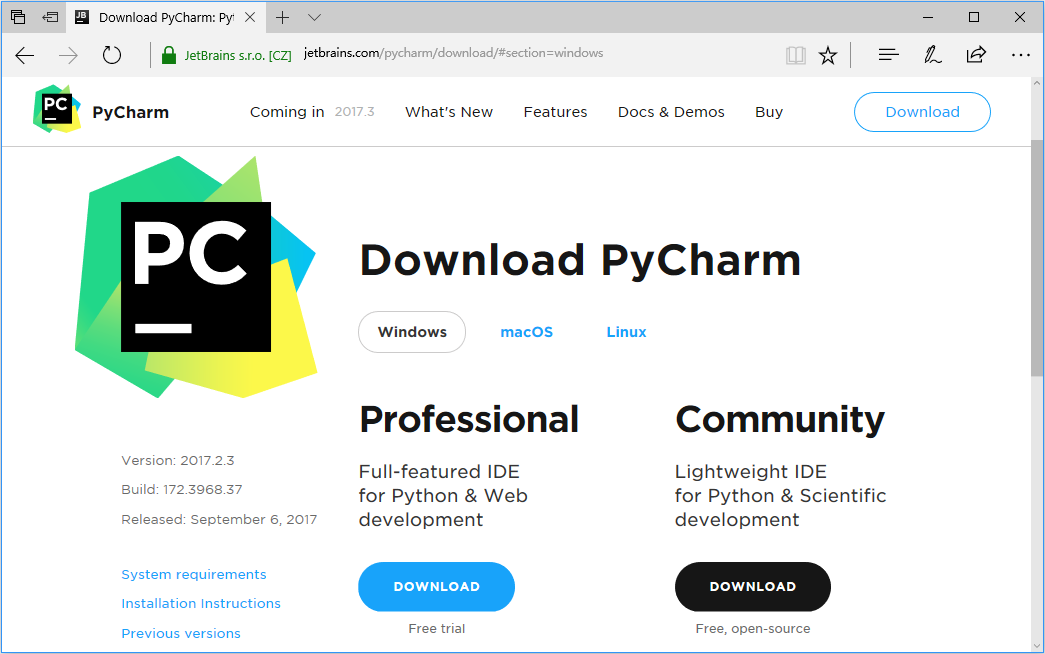Screen dimensions: 1045x654
Task: Click the Build: 172.3968.37 text
Action: pyautogui.click(x=182, y=490)
